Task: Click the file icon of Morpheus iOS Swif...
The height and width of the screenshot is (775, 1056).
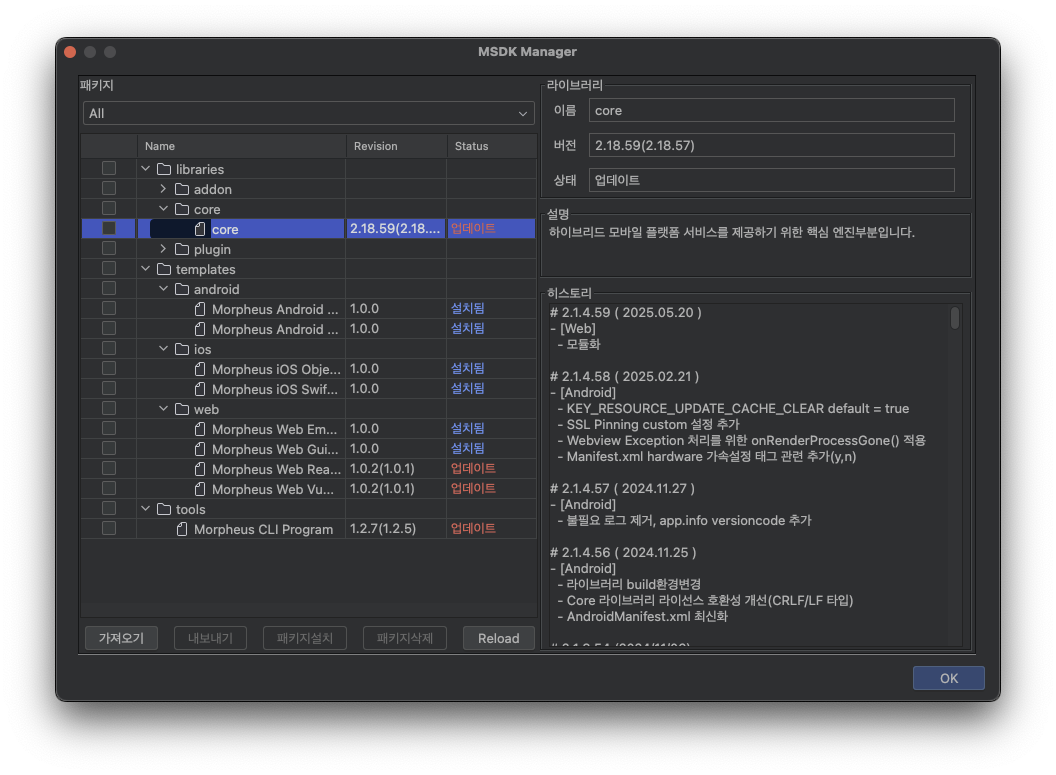Action: tap(200, 389)
